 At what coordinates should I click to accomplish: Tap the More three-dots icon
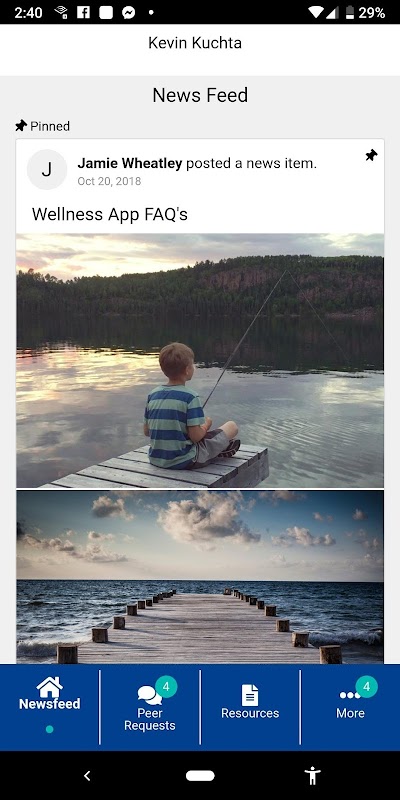click(349, 695)
